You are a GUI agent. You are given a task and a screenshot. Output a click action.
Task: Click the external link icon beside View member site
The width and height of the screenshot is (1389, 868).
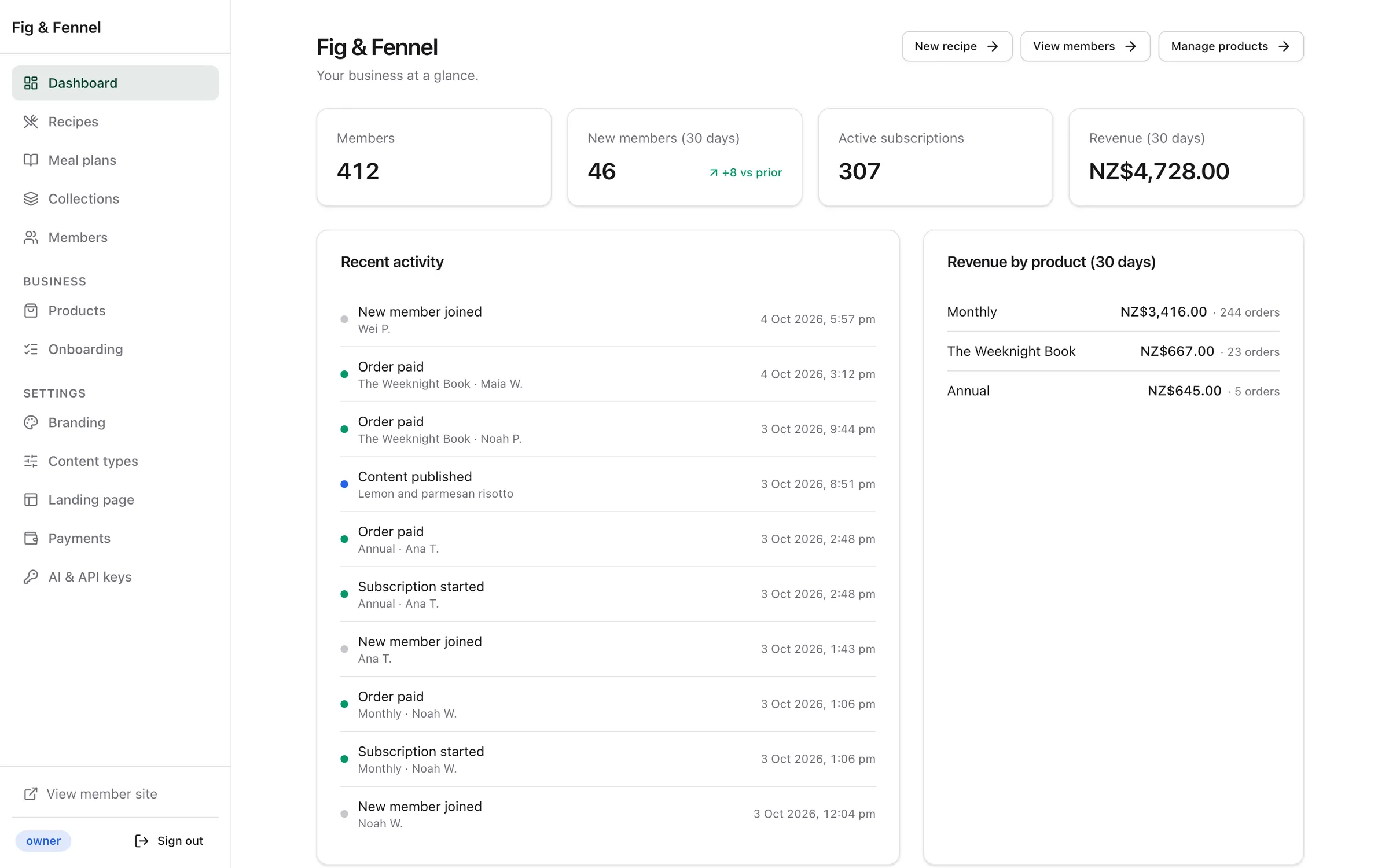(31, 794)
